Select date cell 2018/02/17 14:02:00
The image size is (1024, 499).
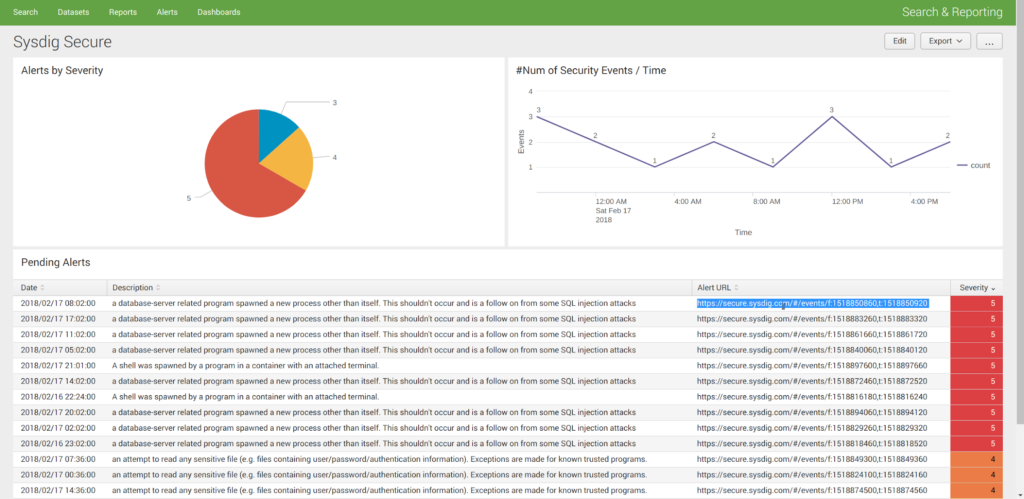(x=57, y=381)
